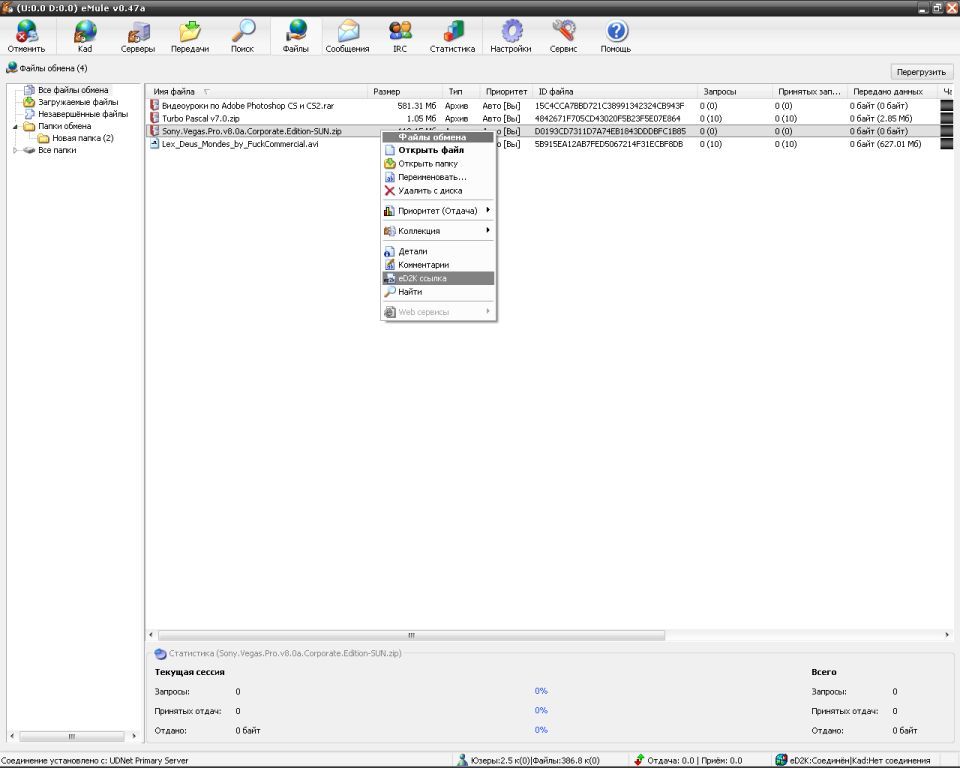The height and width of the screenshot is (768, 960).
Task: Expand the Приоритет (Отдача) submenu
Action: point(438,211)
